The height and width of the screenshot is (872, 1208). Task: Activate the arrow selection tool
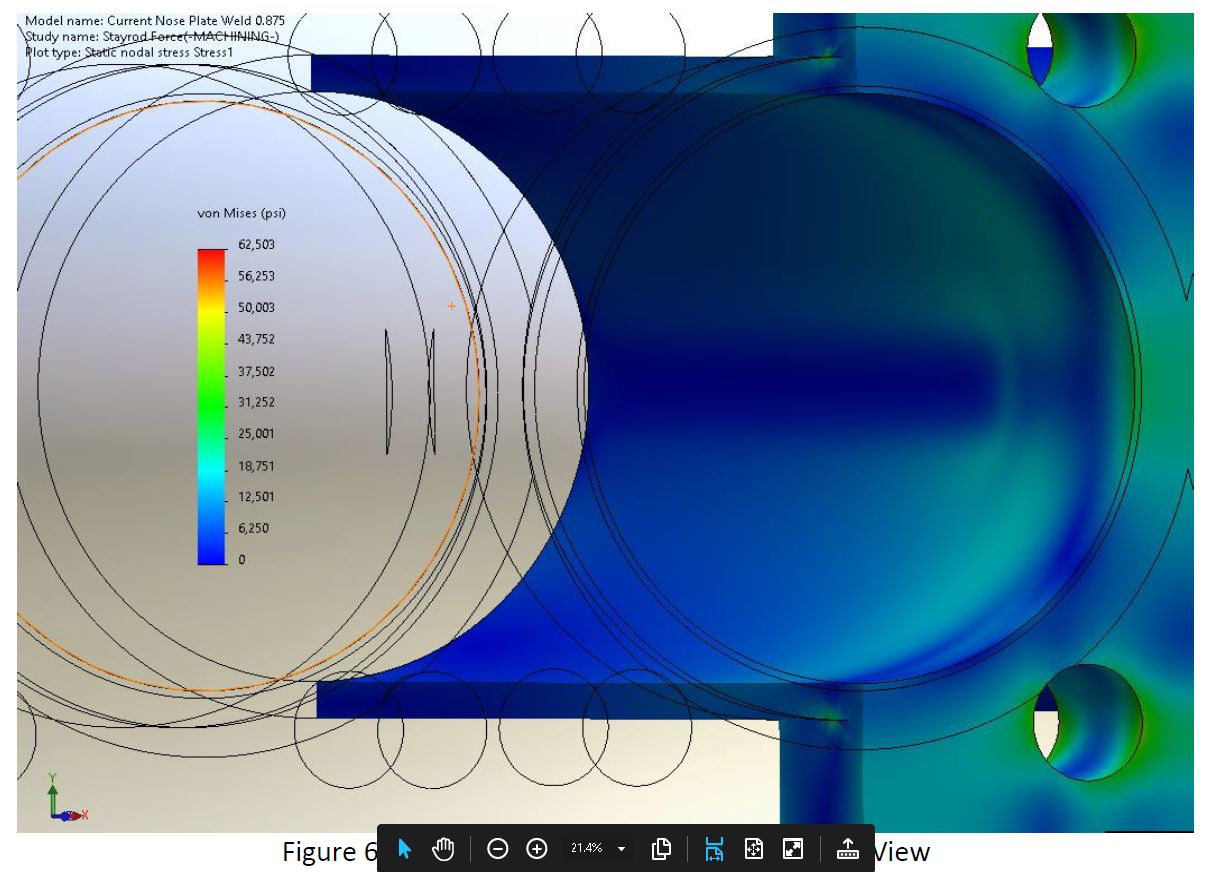coord(405,849)
